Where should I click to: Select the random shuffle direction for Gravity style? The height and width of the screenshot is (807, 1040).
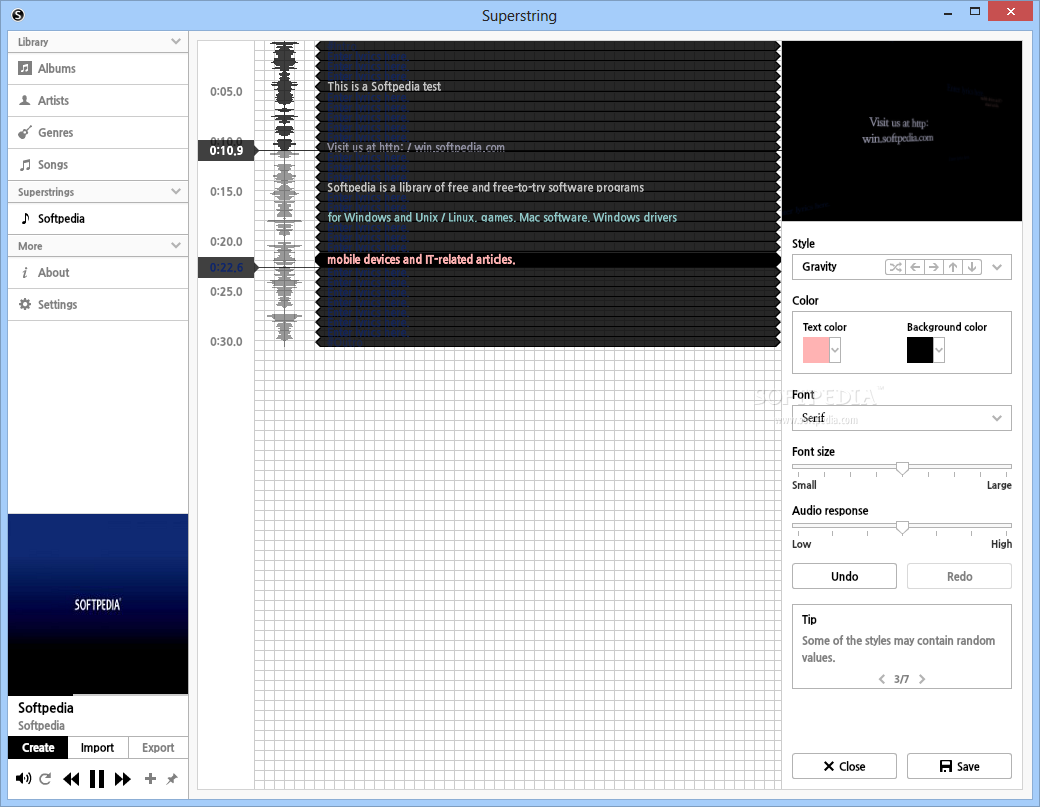coord(895,267)
